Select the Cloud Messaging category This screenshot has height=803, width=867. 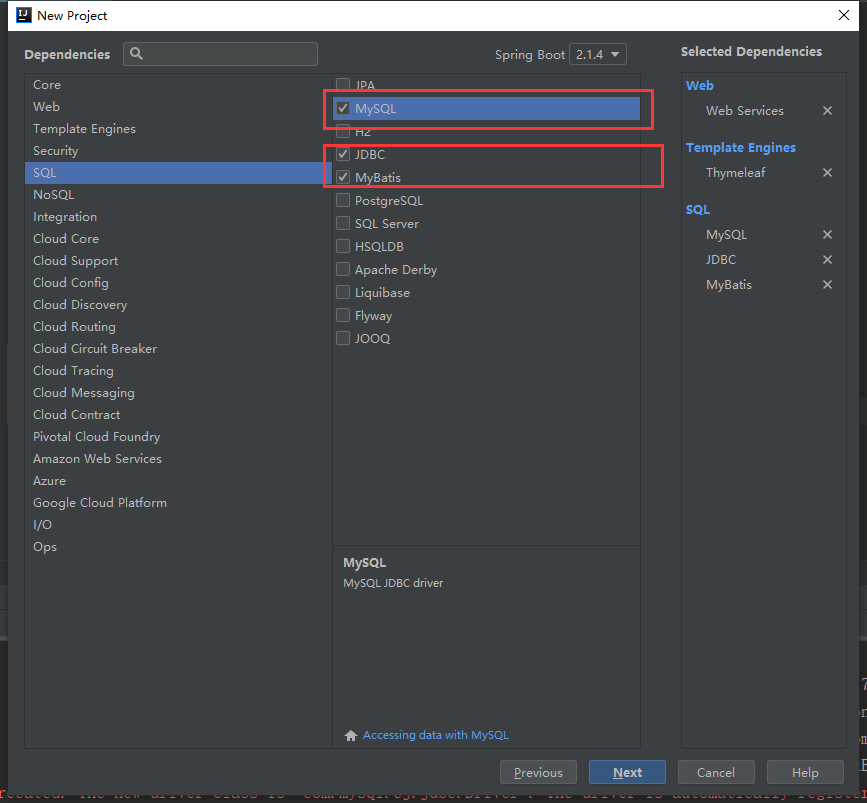[x=178, y=393]
